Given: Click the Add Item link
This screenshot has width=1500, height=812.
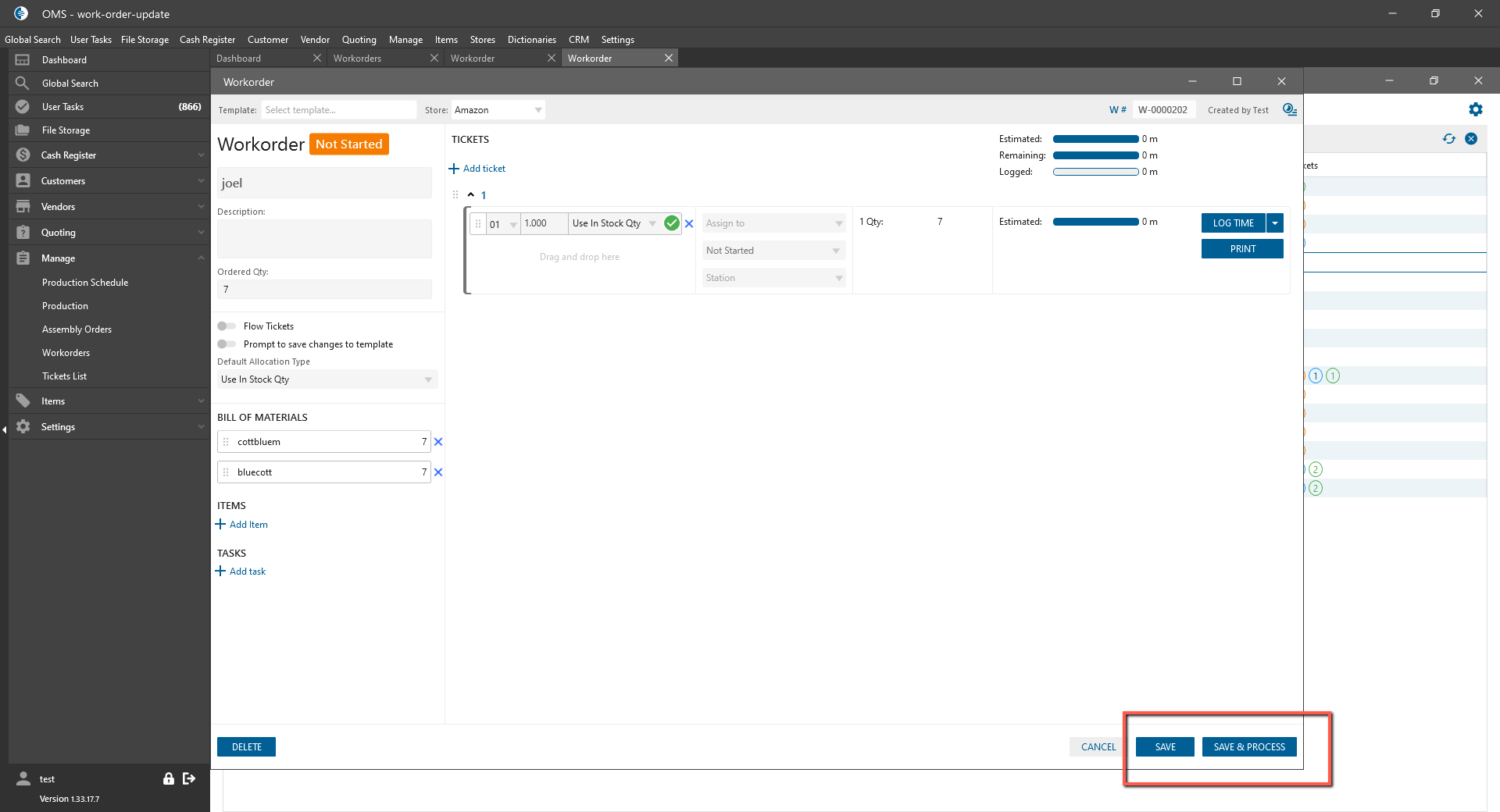Looking at the screenshot, I should (x=242, y=525).
